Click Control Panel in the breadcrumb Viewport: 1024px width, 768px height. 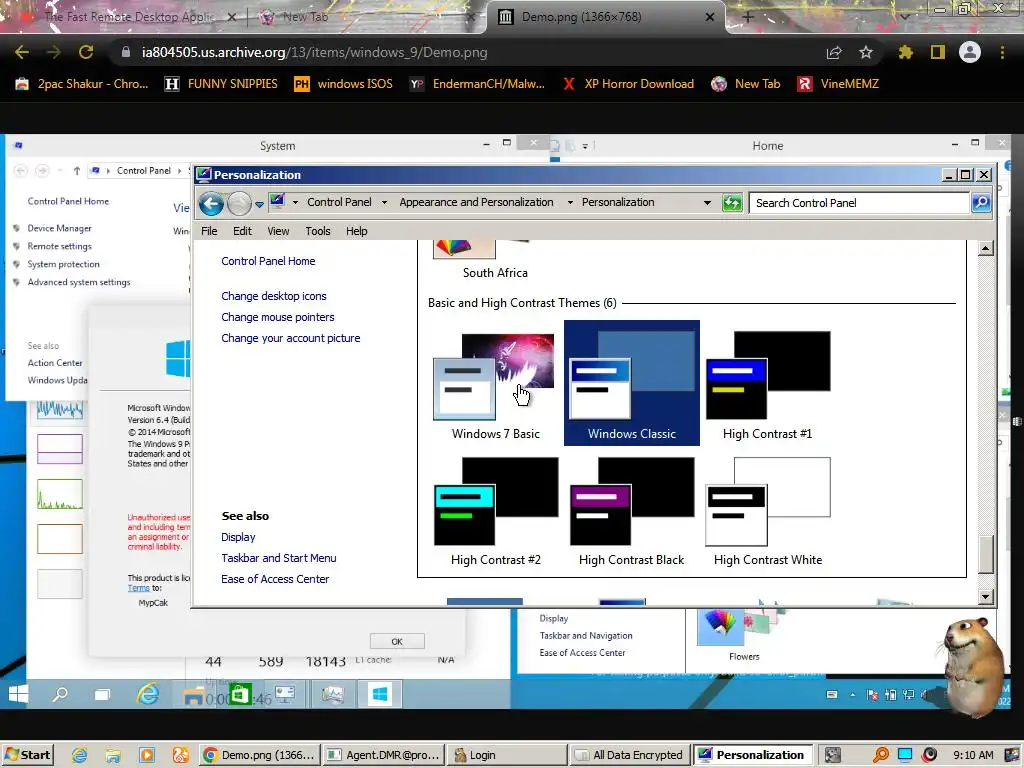[339, 202]
